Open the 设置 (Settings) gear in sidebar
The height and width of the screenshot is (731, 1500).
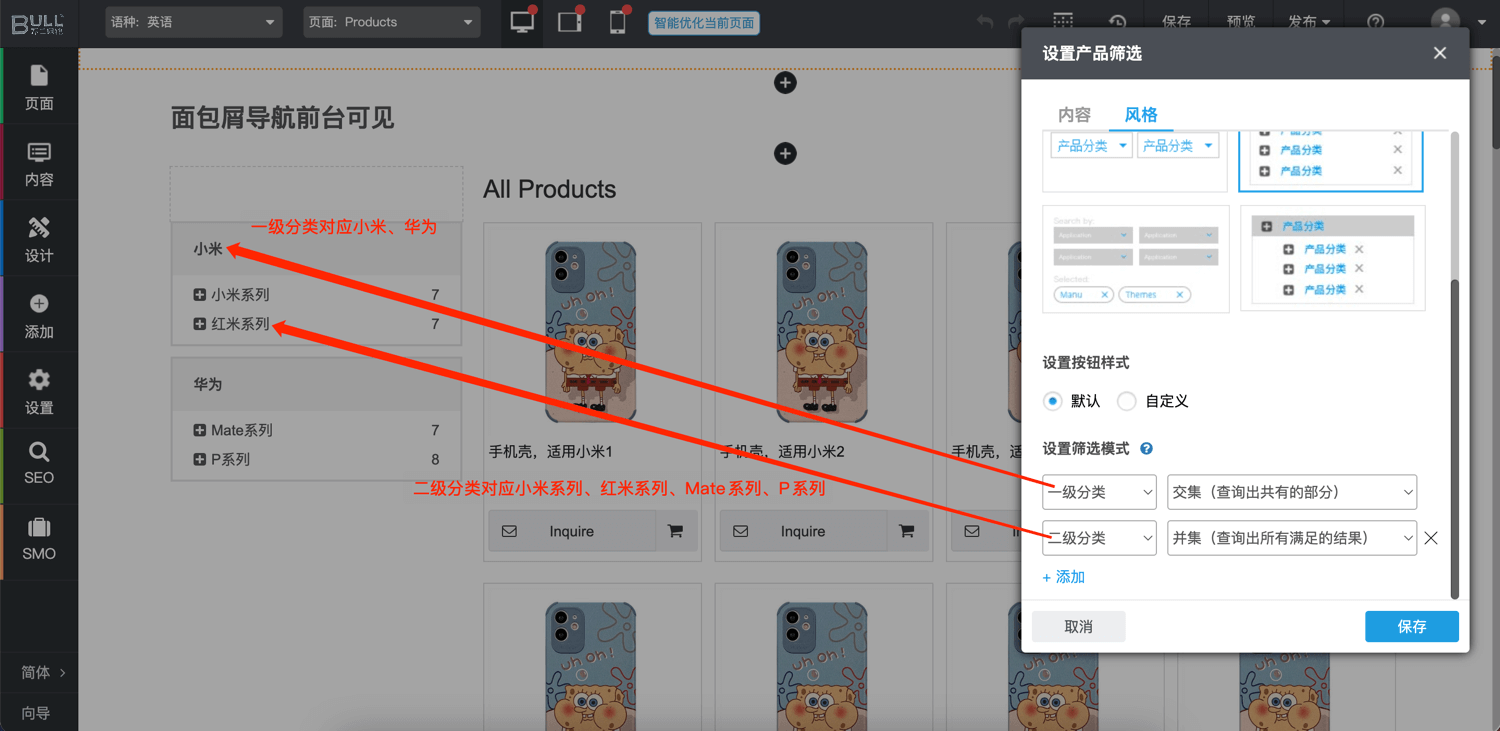(39, 391)
